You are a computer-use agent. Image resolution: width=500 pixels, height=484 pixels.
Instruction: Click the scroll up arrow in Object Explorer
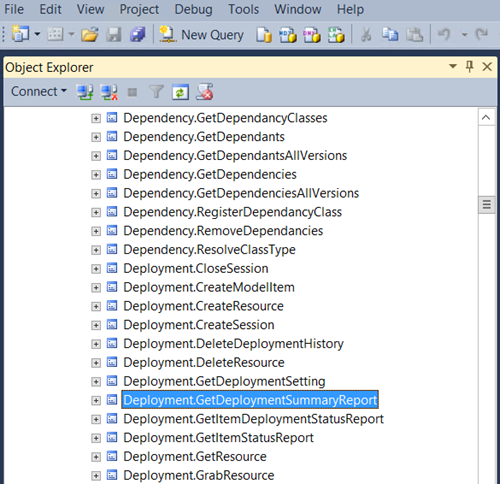tap(486, 117)
